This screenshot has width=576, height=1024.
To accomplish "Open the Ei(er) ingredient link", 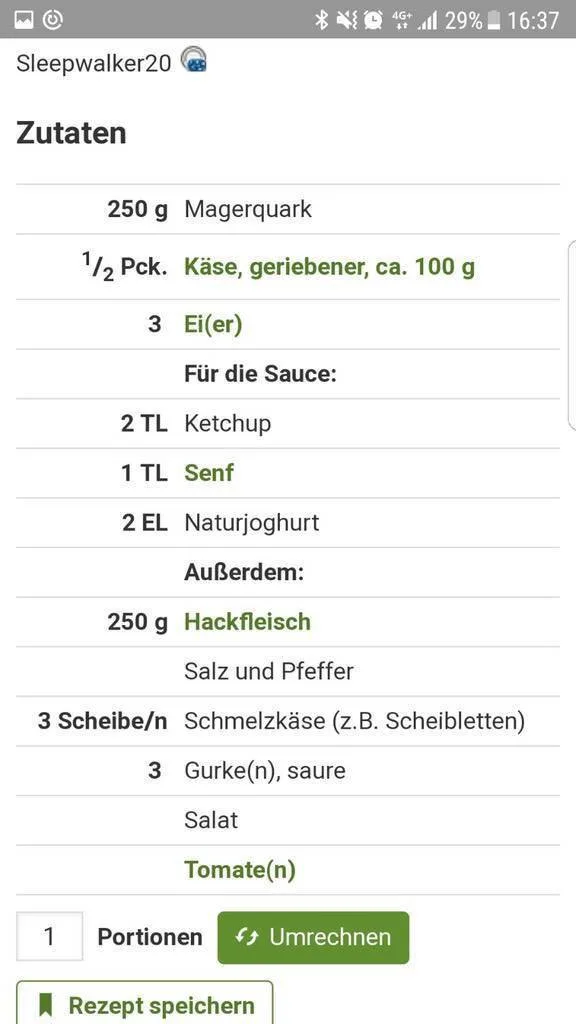I will click(213, 324).
